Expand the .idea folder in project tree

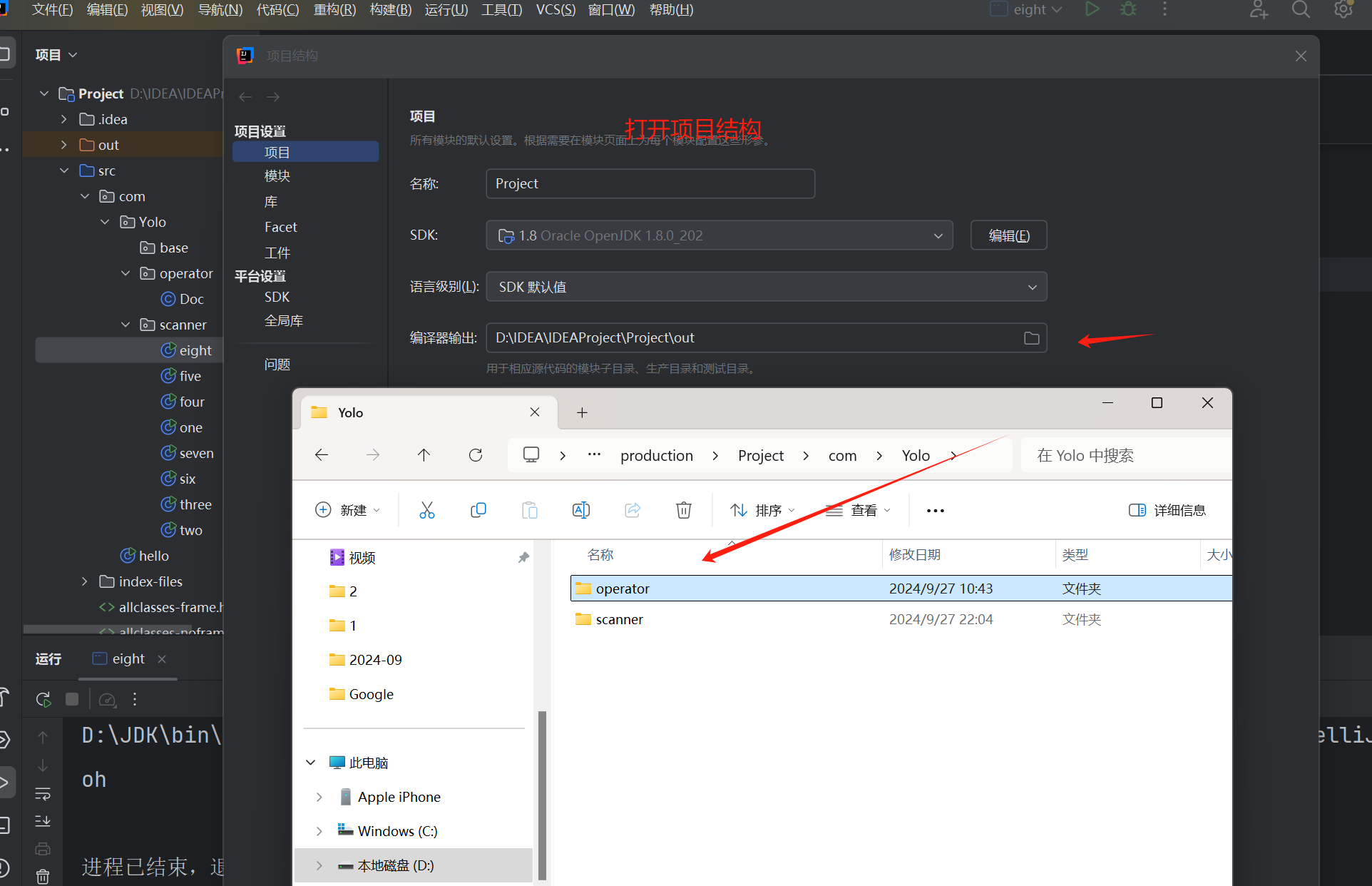(64, 119)
